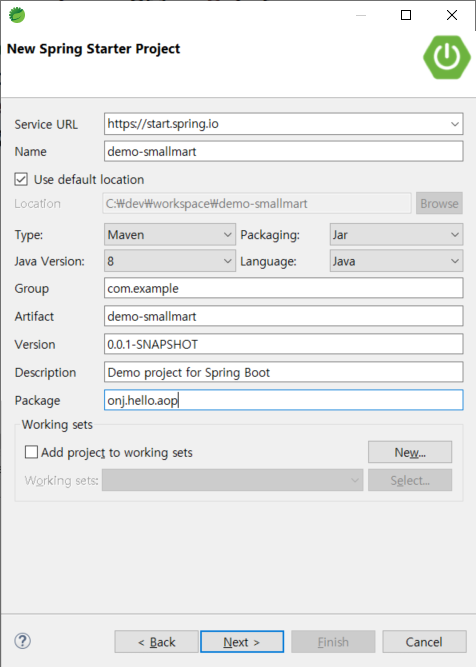Click the Language: label
This screenshot has width=476, height=667.
(268, 261)
